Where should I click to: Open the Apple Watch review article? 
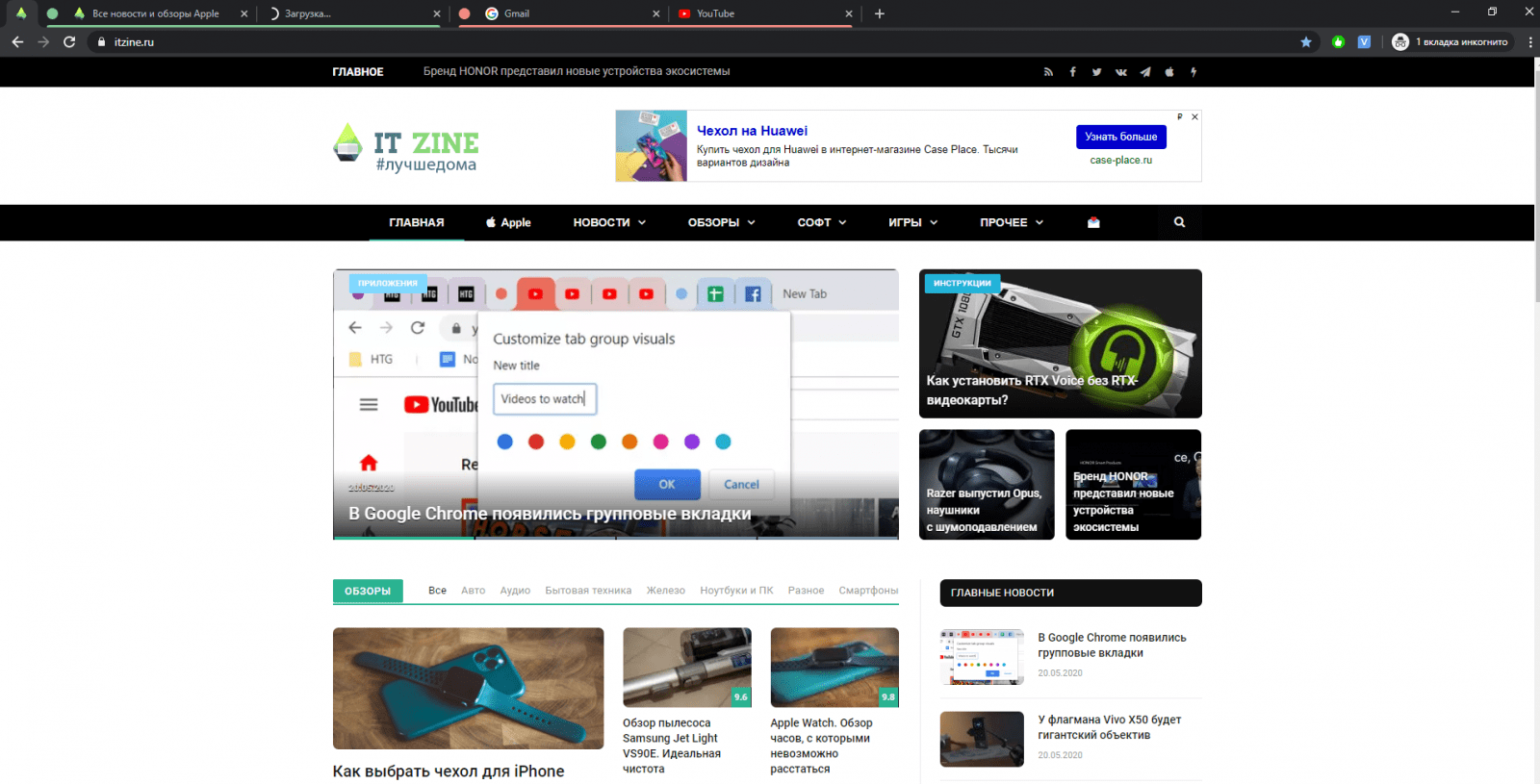(834, 702)
